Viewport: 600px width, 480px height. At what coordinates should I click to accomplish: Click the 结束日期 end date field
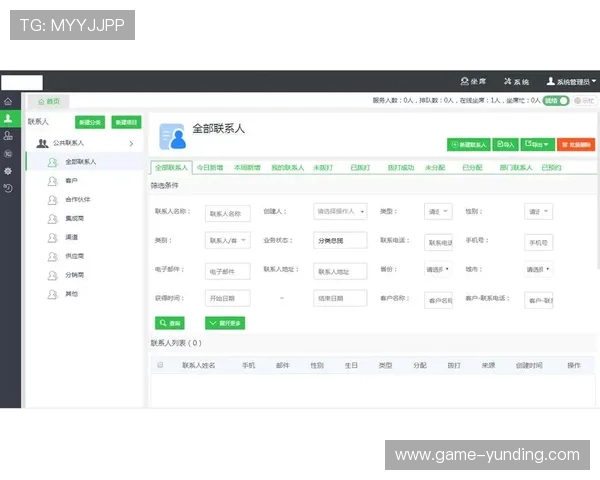point(340,298)
